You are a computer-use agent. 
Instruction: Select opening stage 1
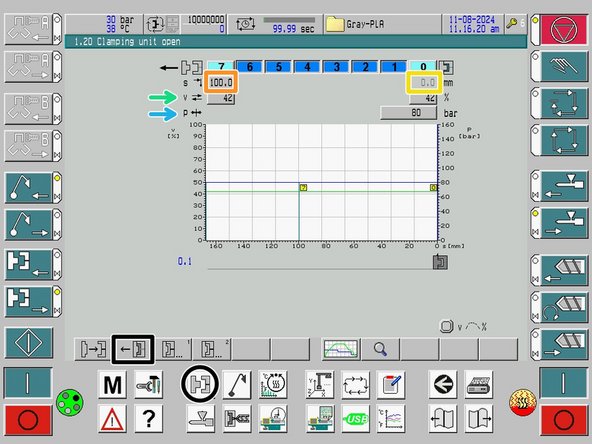394,66
